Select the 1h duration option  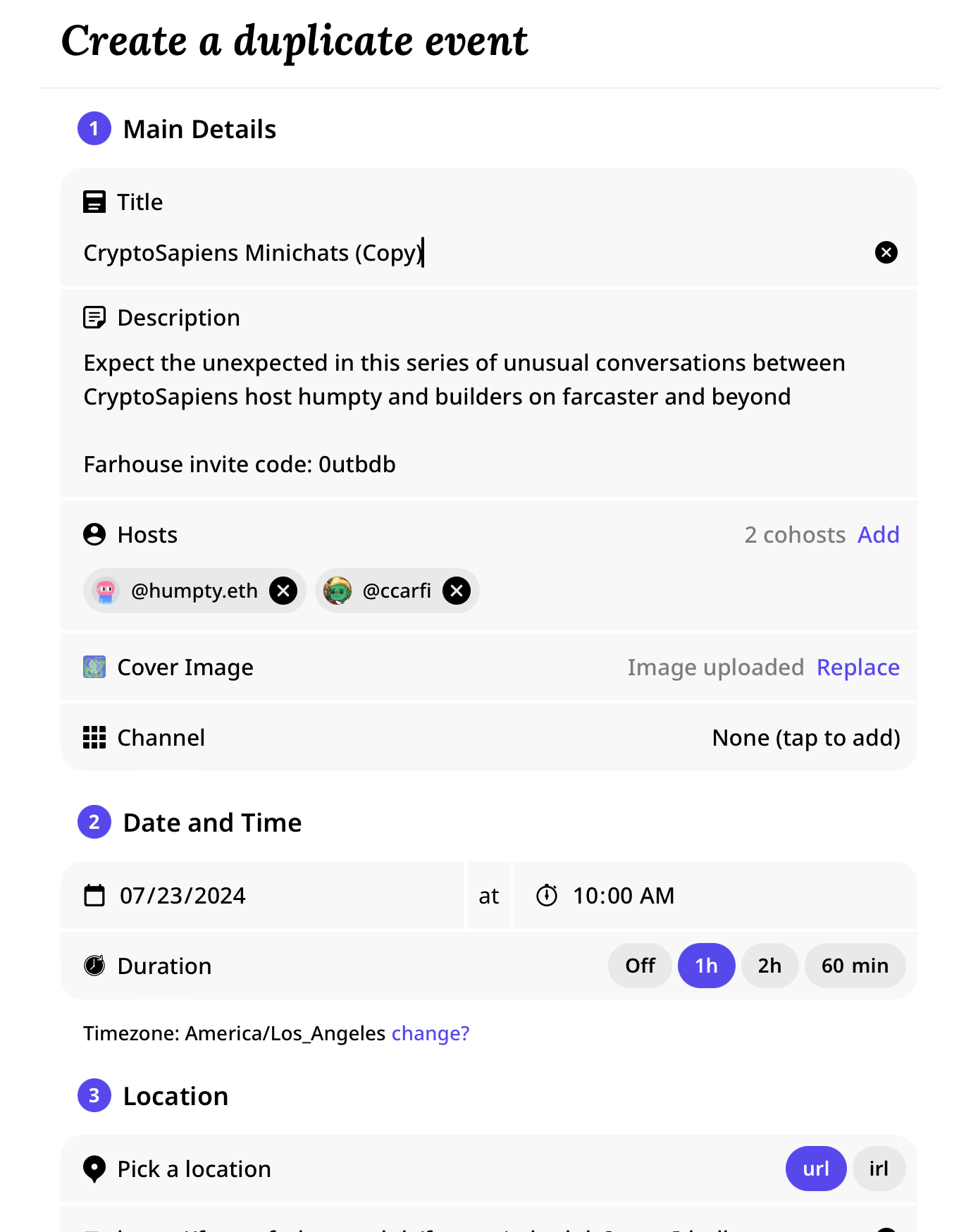click(706, 966)
